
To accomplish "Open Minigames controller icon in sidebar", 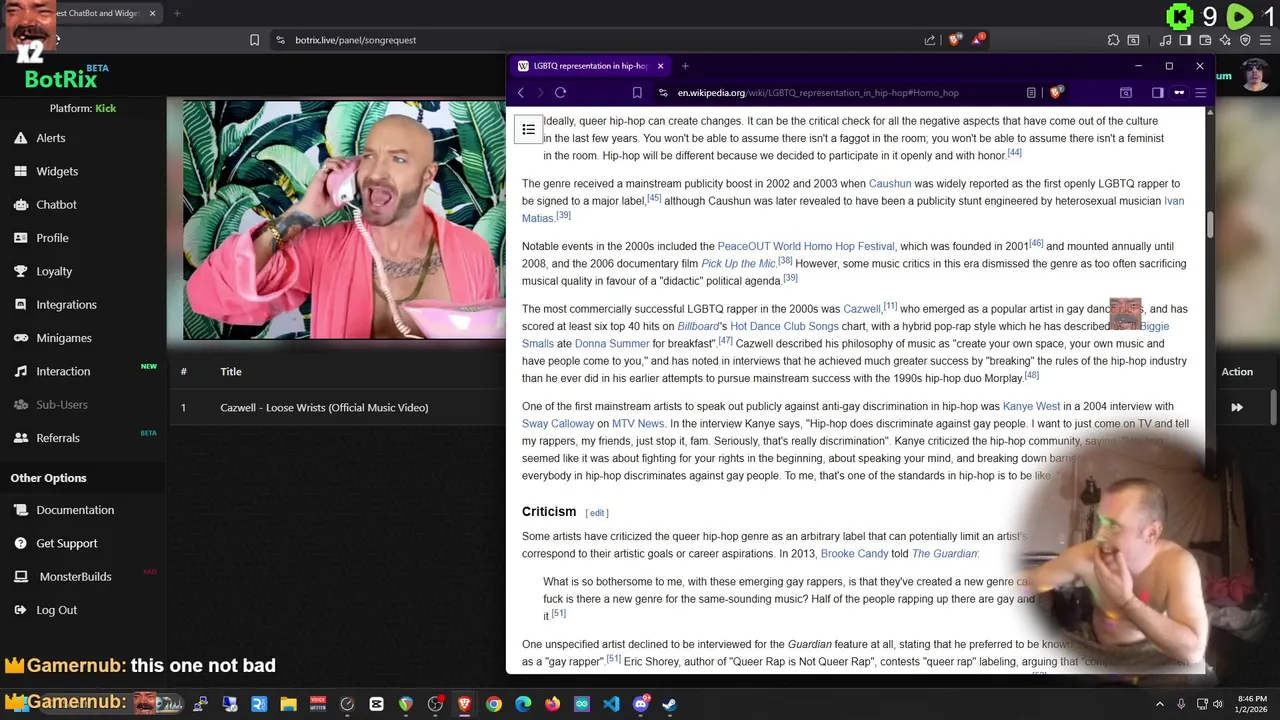I will point(20,338).
